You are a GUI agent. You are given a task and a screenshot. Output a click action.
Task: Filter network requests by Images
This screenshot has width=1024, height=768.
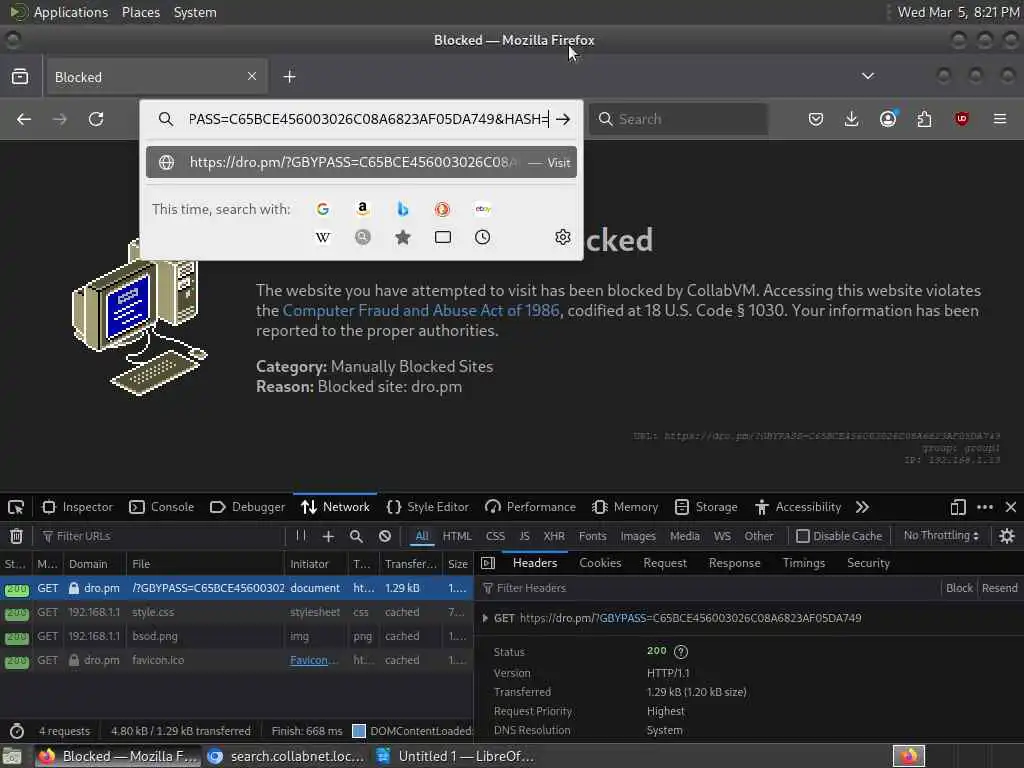click(638, 536)
